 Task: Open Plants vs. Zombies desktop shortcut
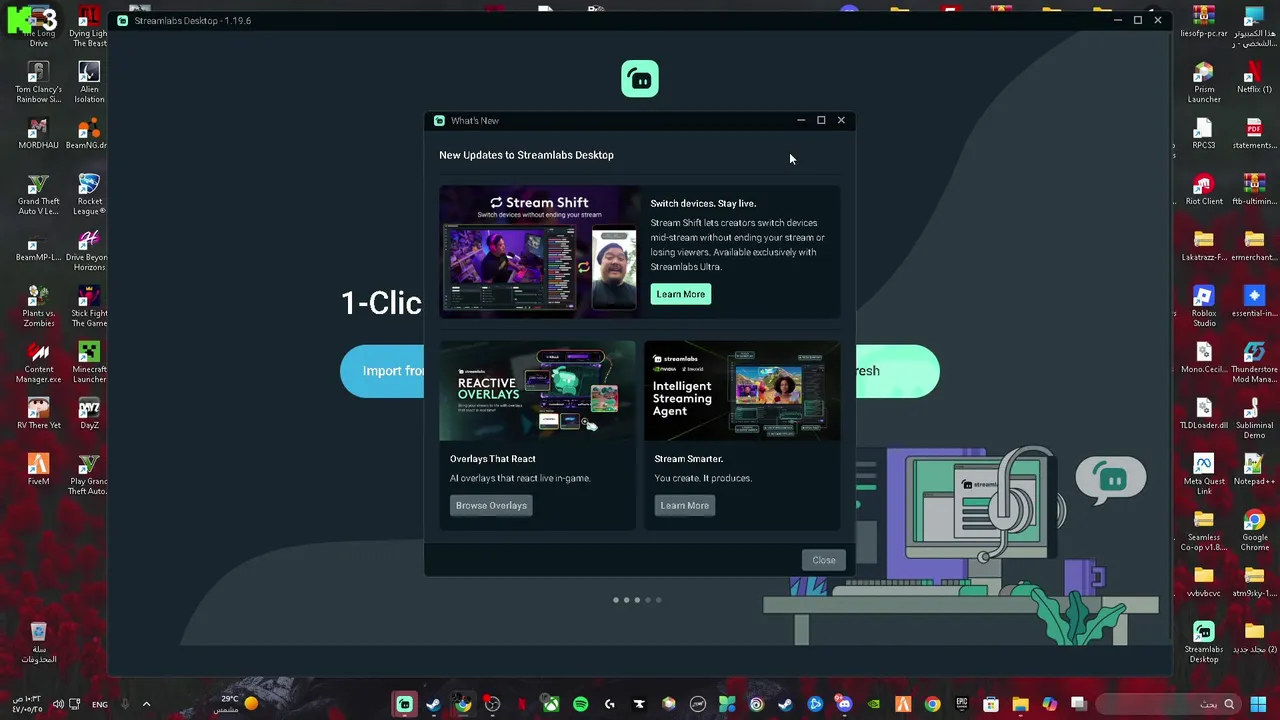click(x=38, y=307)
